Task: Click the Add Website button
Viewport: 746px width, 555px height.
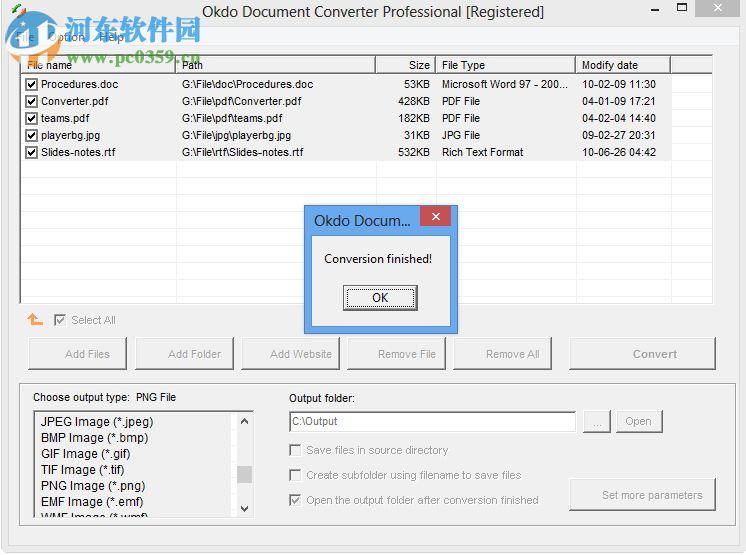Action: pos(291,354)
